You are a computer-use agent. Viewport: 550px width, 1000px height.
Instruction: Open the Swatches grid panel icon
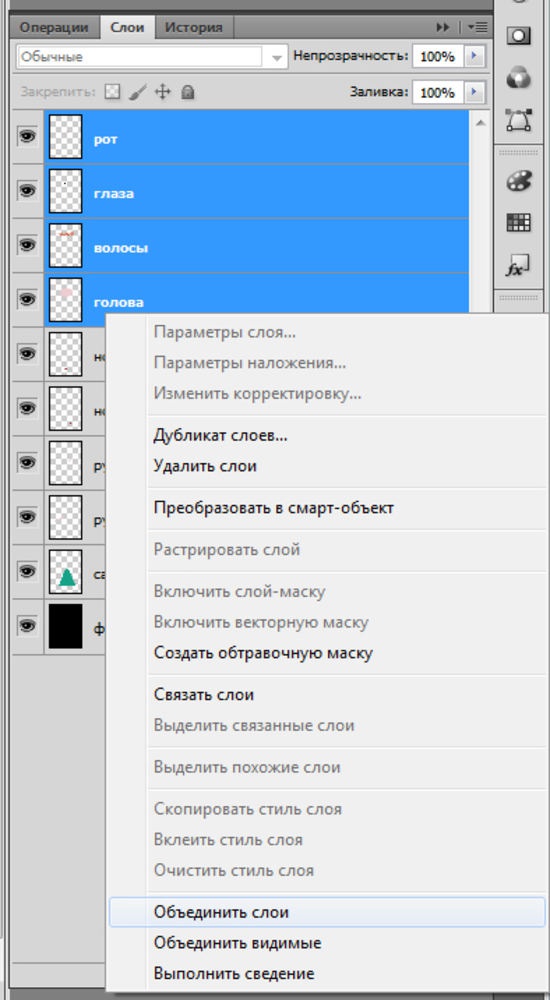519,223
